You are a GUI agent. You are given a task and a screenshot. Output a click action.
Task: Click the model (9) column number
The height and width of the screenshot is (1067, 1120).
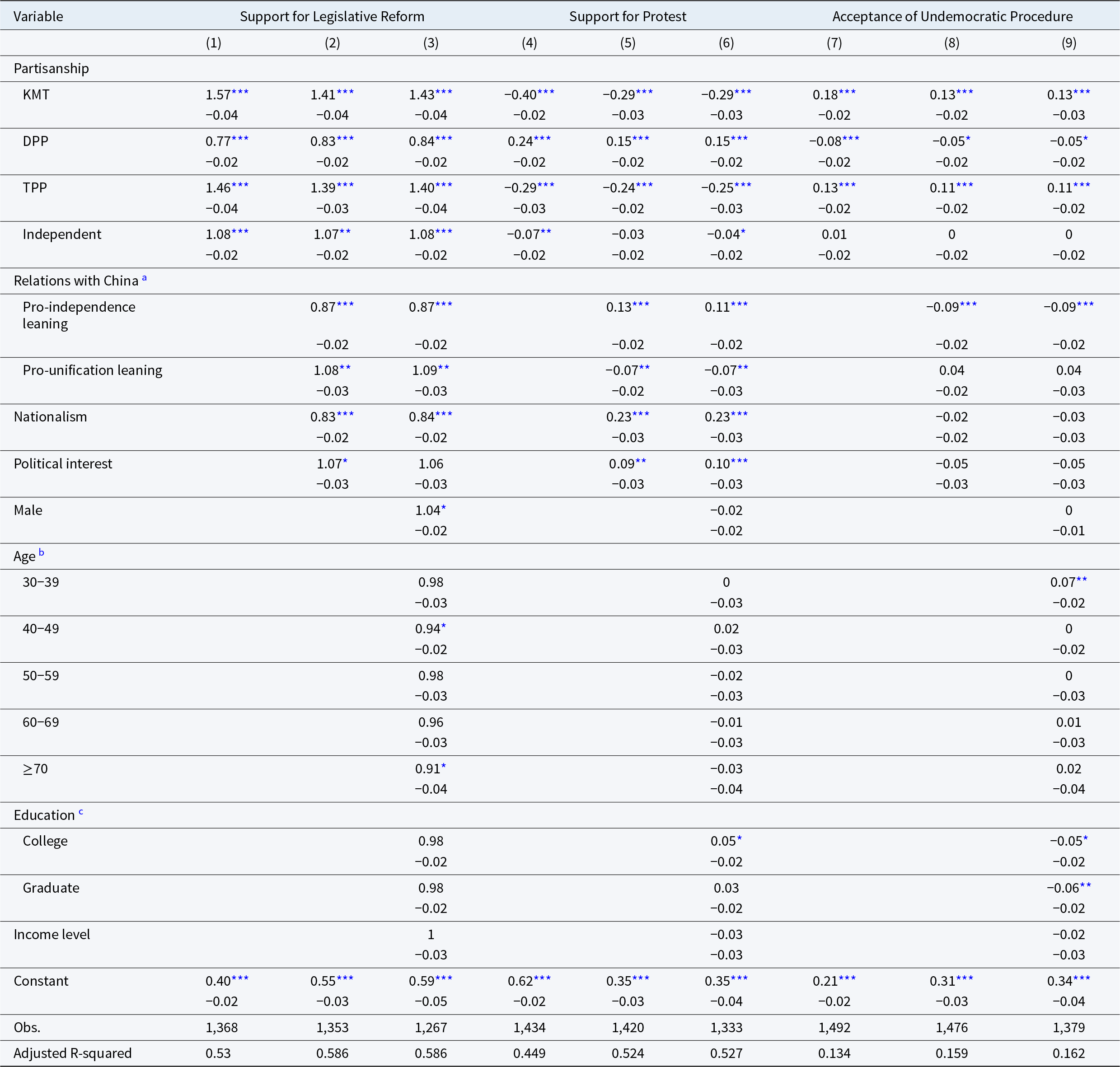point(1068,42)
